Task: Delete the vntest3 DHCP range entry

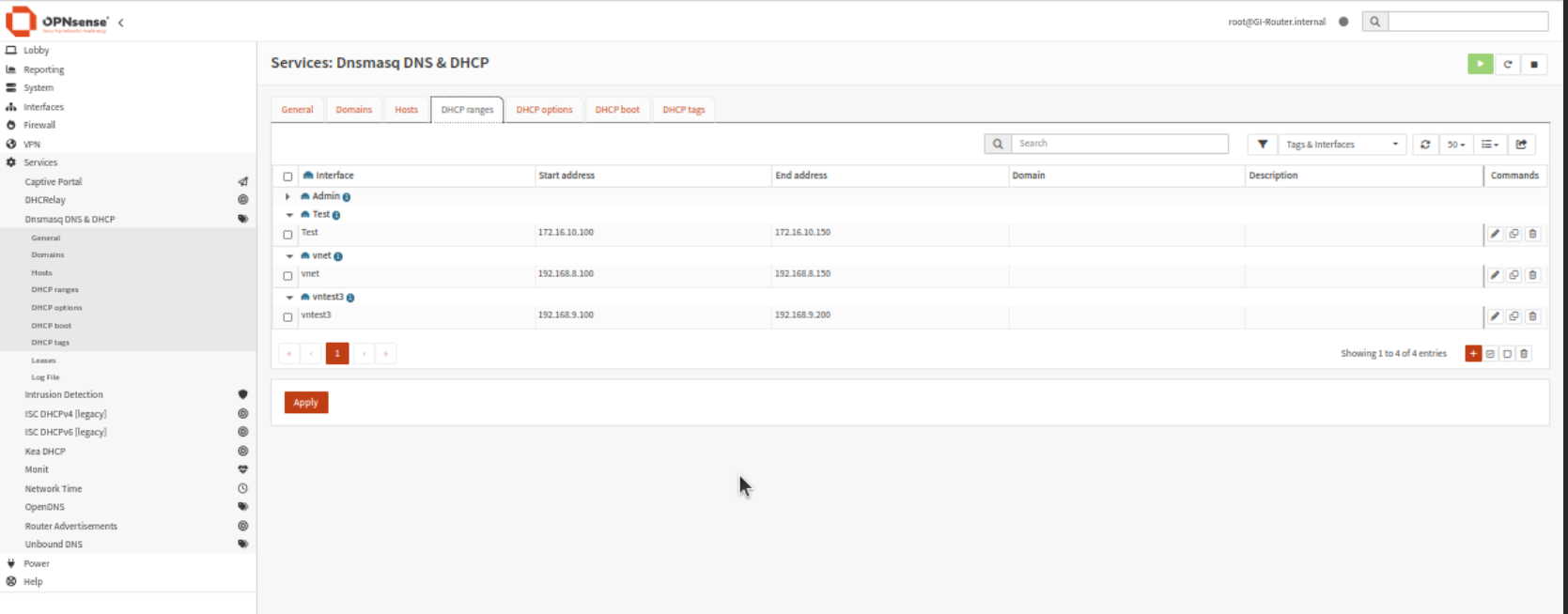Action: pyautogui.click(x=1532, y=316)
